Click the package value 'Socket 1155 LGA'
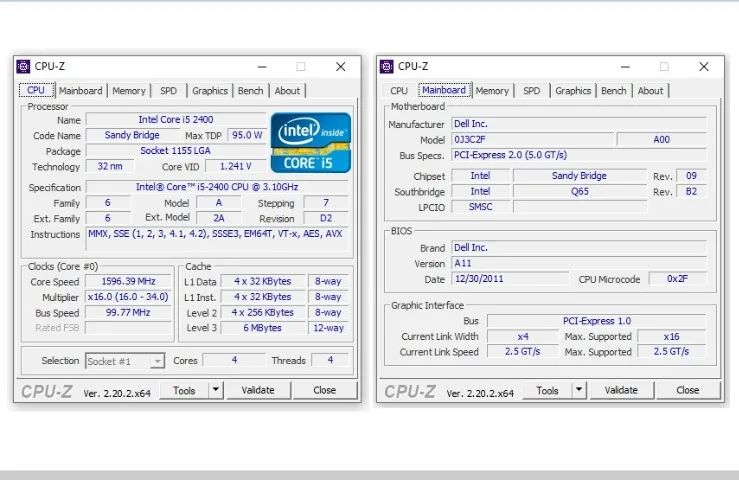 coord(176,151)
